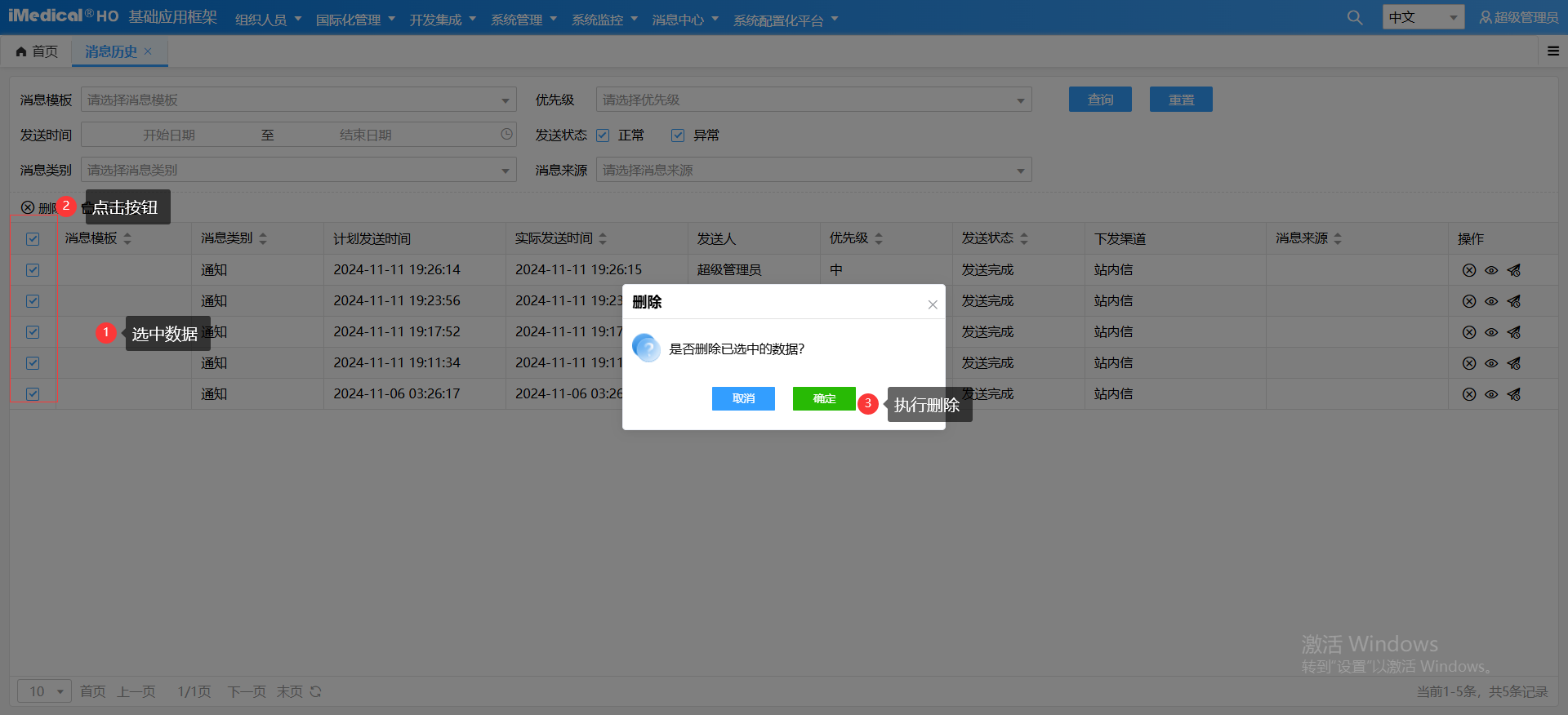The image size is (1568, 715).
Task: Click the pagination refresh icon
Action: 315,691
